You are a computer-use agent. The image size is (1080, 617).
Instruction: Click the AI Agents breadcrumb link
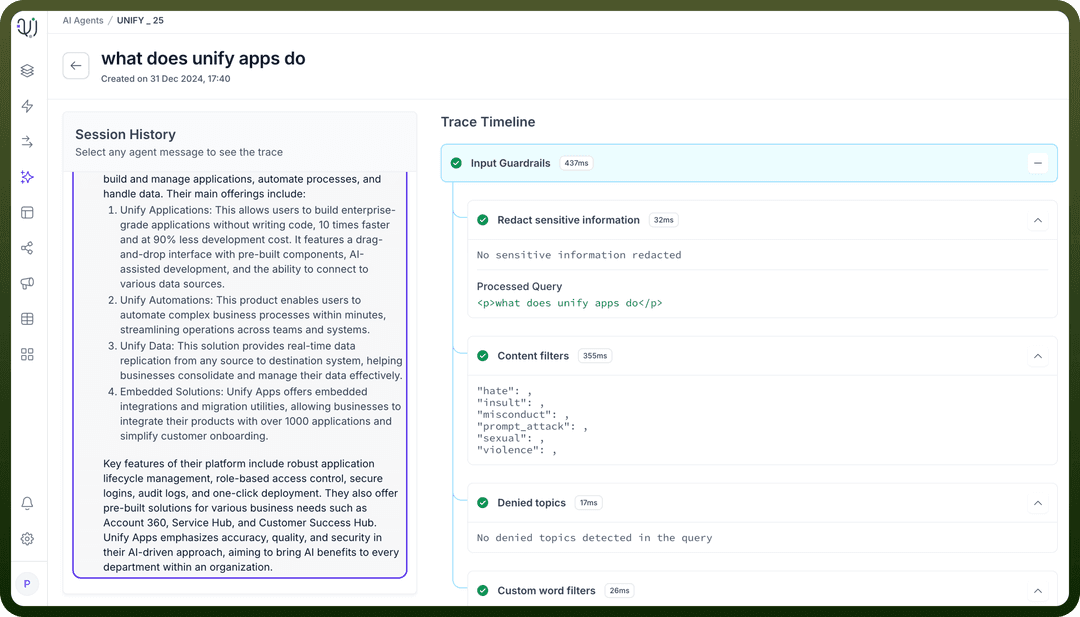[83, 21]
